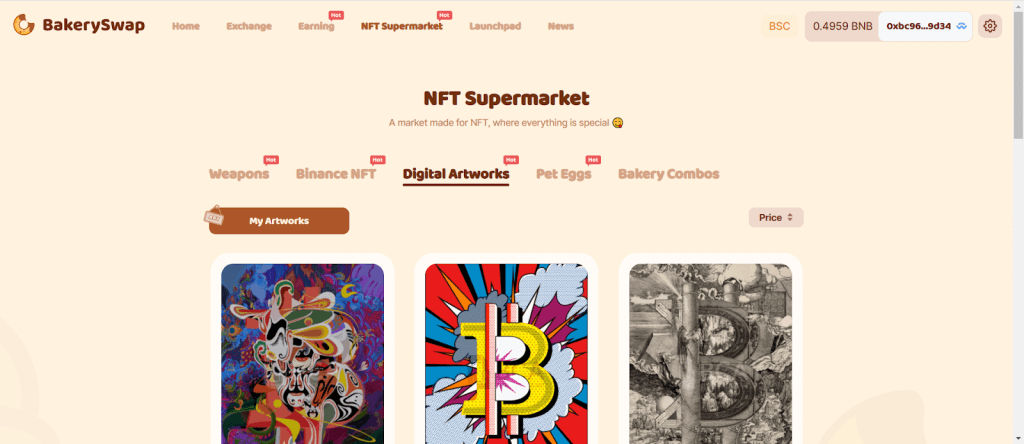The height and width of the screenshot is (444, 1024).
Task: Open wallet address 0xbc96...9d34
Action: (918, 26)
